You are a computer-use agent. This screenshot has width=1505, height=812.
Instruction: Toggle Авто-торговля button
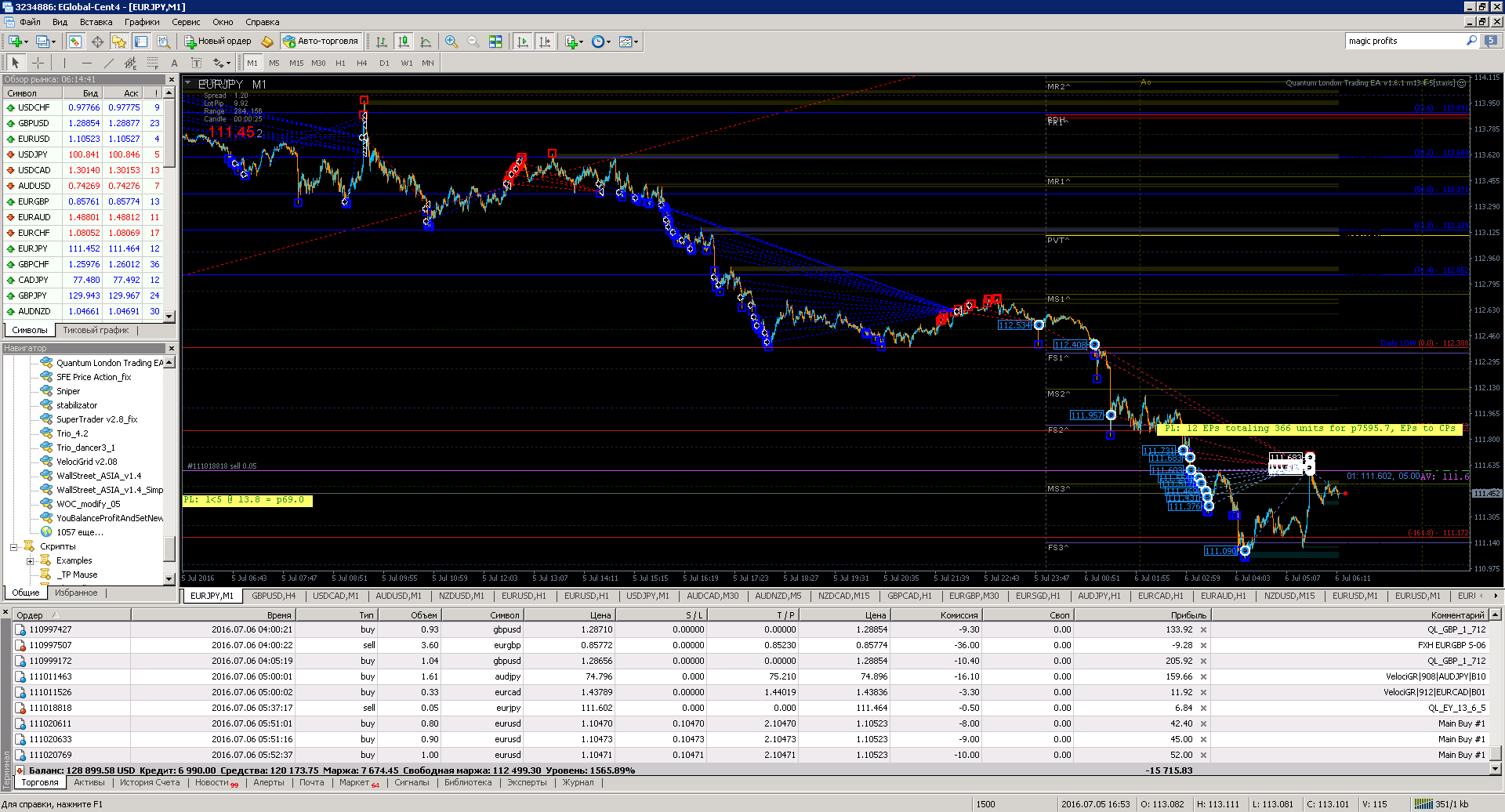pos(321,42)
